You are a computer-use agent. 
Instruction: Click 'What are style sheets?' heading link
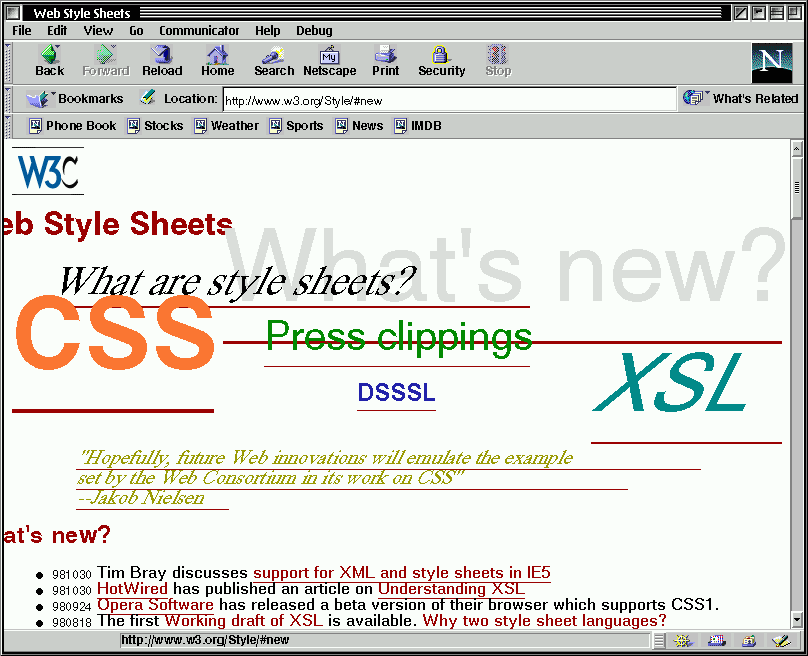tap(238, 282)
